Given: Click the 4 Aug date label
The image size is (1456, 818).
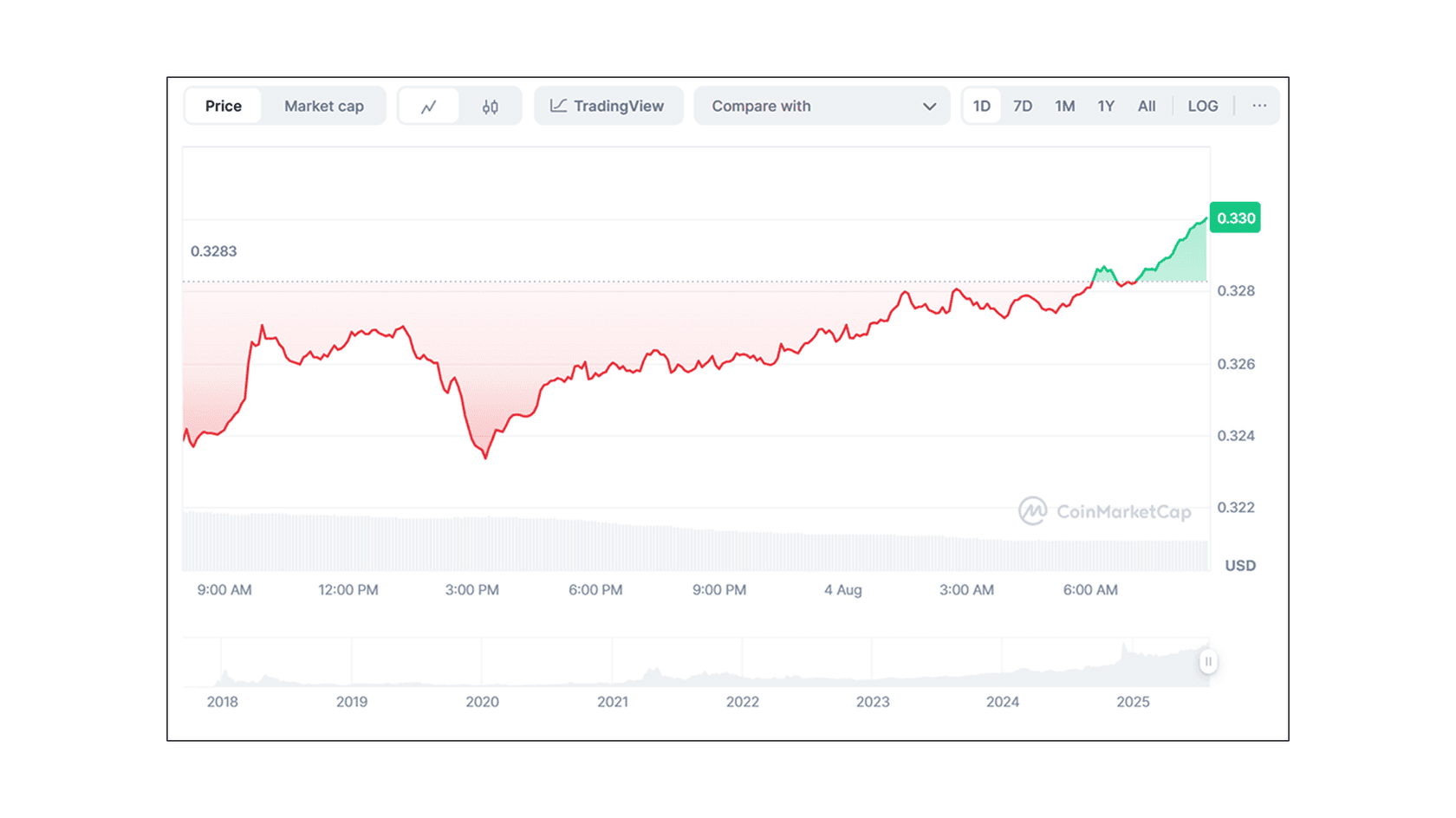Looking at the screenshot, I should click(843, 590).
